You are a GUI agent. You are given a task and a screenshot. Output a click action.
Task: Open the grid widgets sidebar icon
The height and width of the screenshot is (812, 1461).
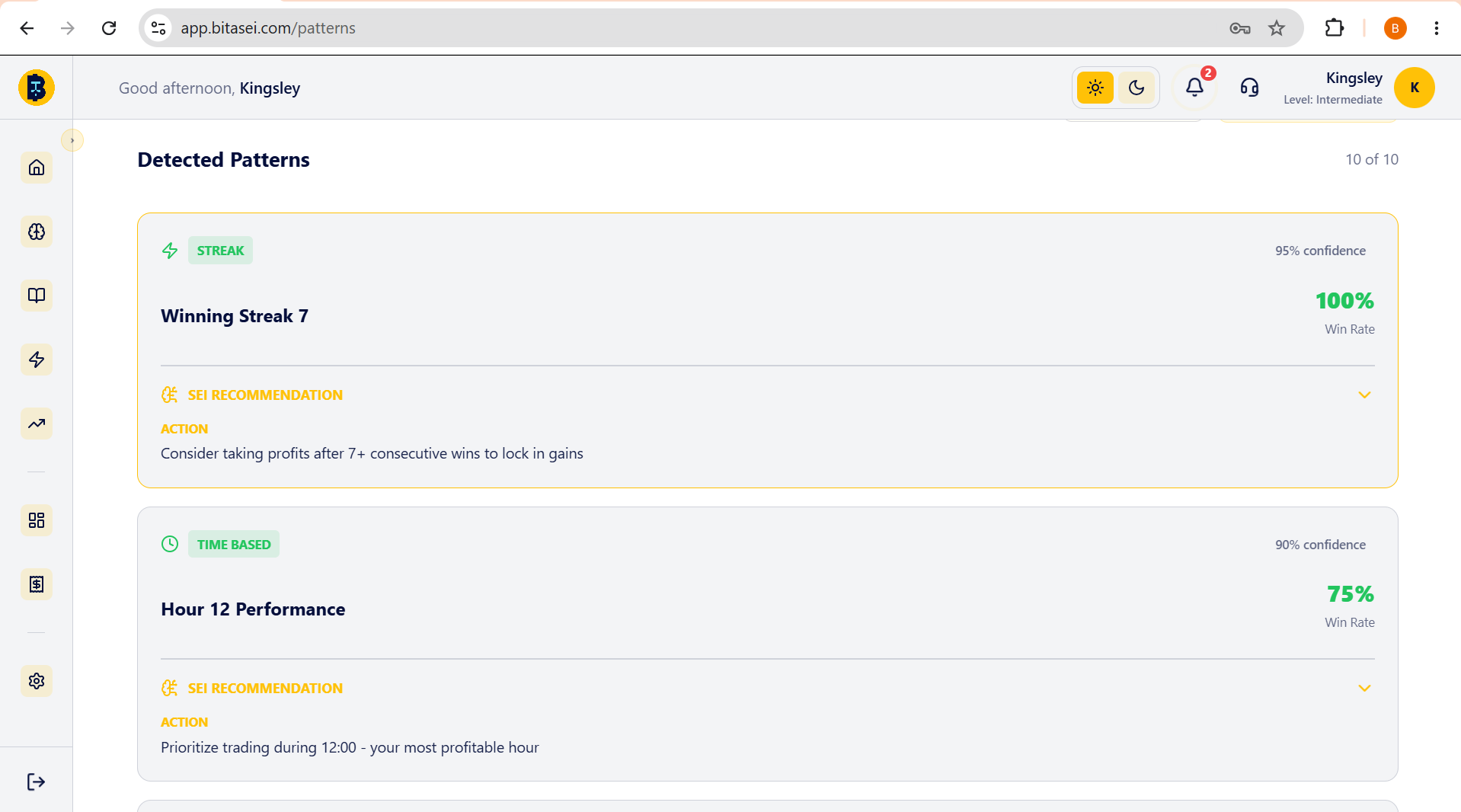(x=37, y=520)
